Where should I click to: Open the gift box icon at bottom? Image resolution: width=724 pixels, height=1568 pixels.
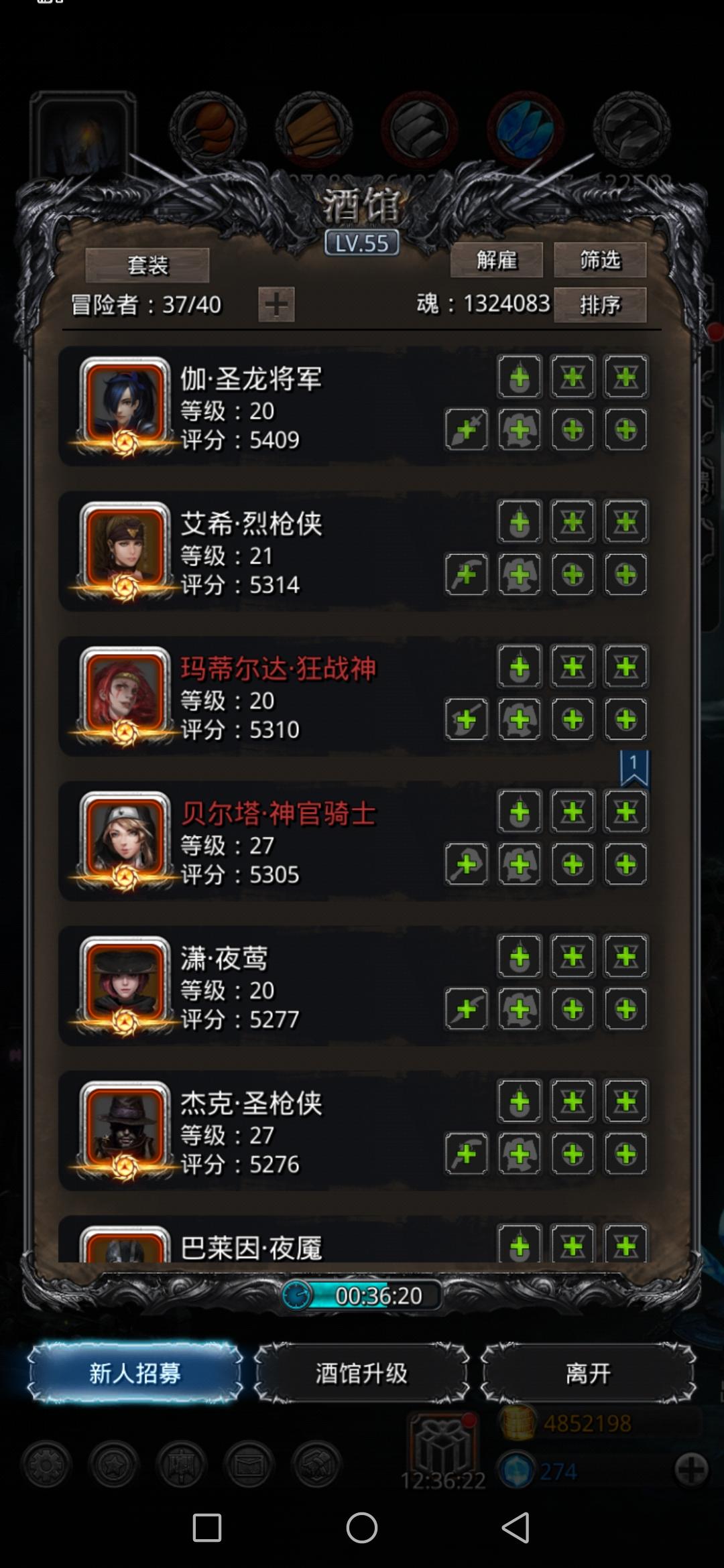click(442, 1445)
